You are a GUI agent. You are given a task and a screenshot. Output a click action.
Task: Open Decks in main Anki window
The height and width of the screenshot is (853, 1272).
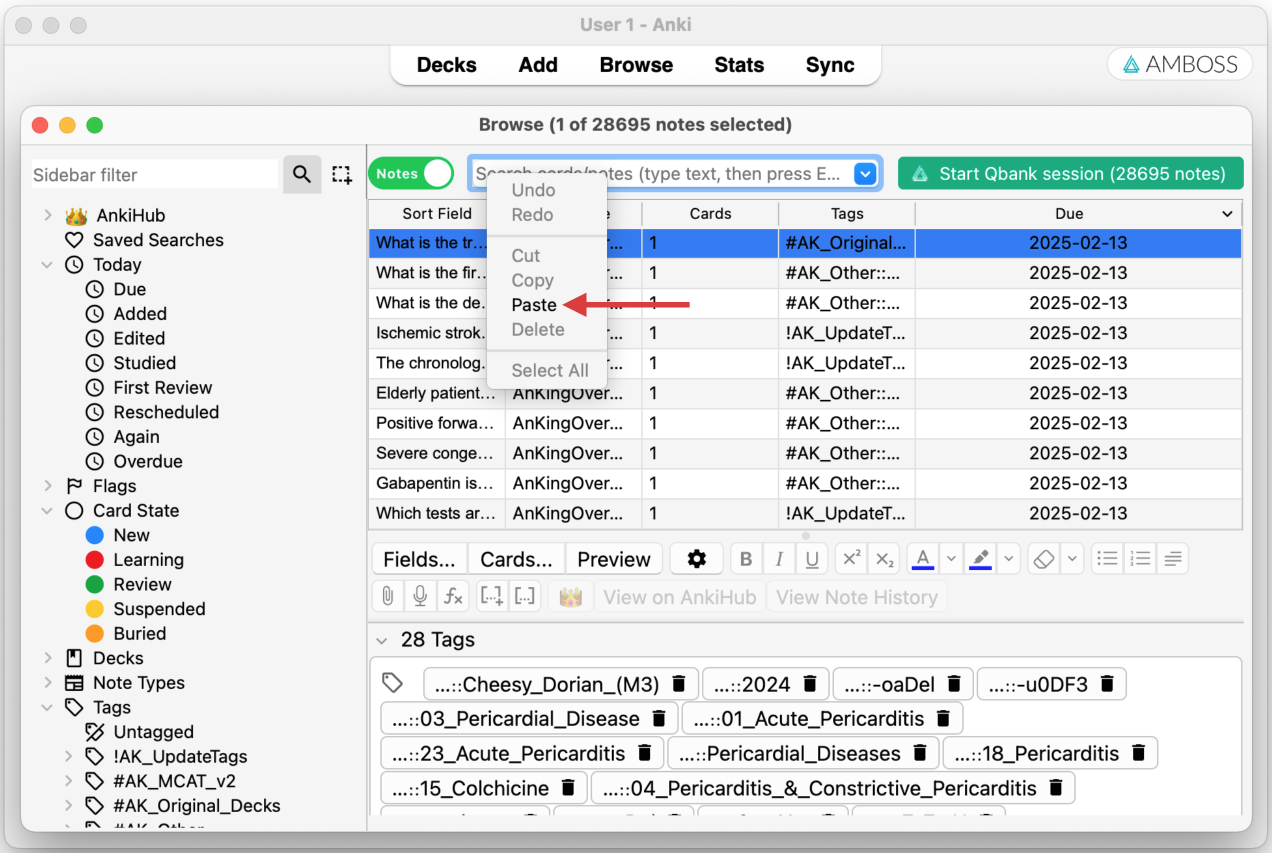pos(446,65)
